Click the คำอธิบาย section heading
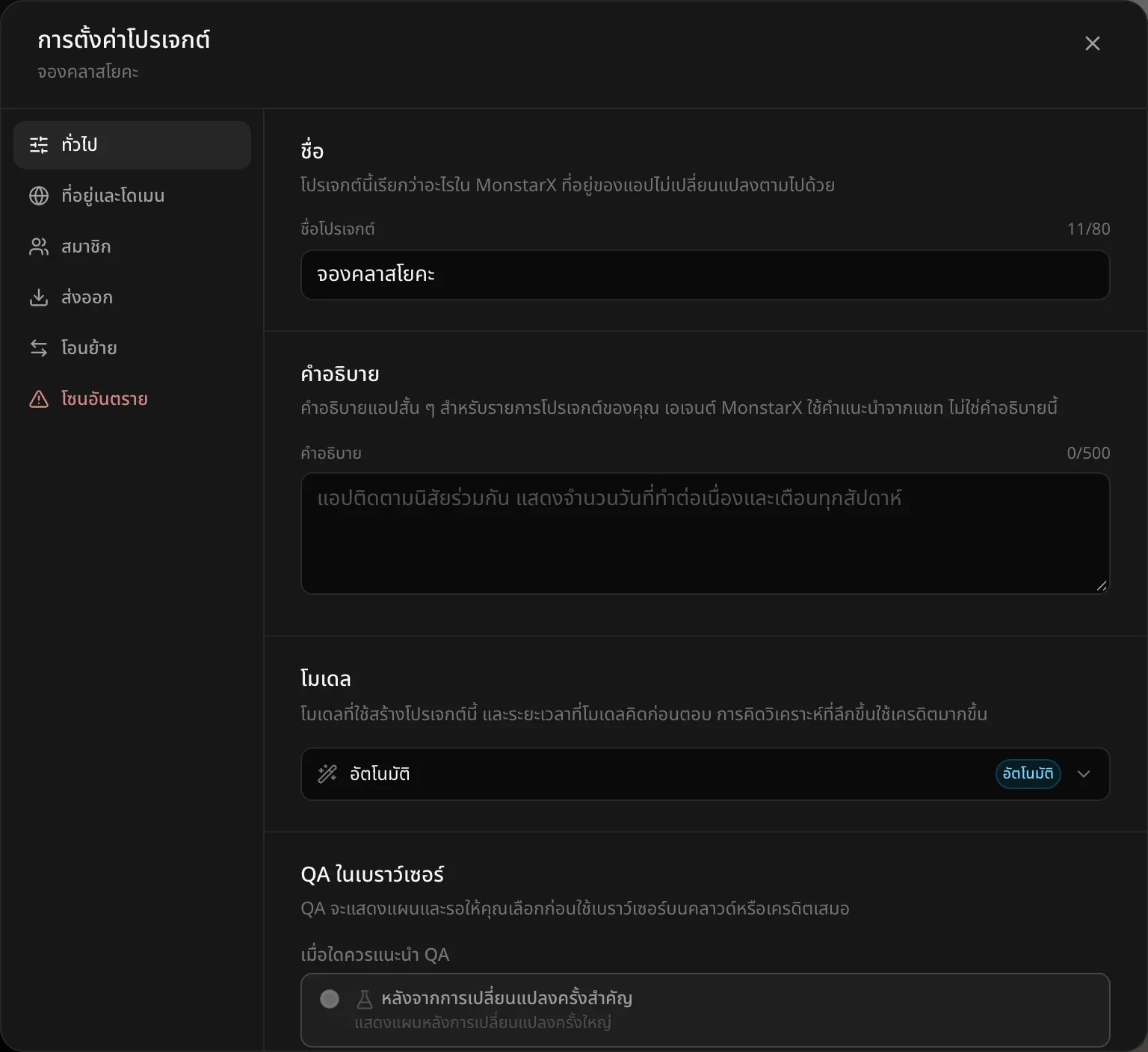This screenshot has height=1052, width=1148. (340, 374)
